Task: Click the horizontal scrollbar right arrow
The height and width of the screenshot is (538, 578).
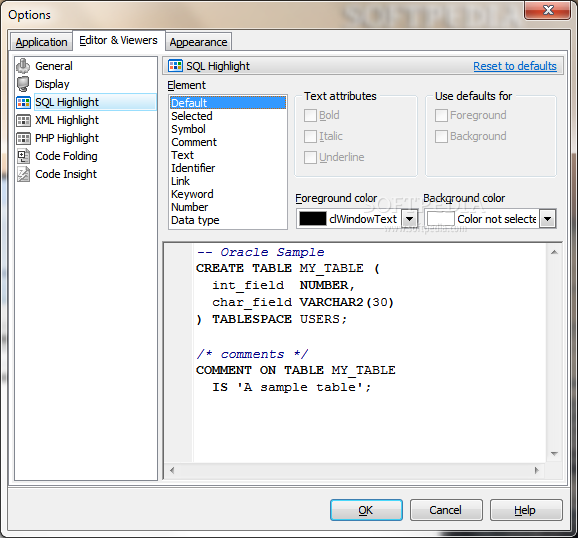Action: [x=536, y=470]
